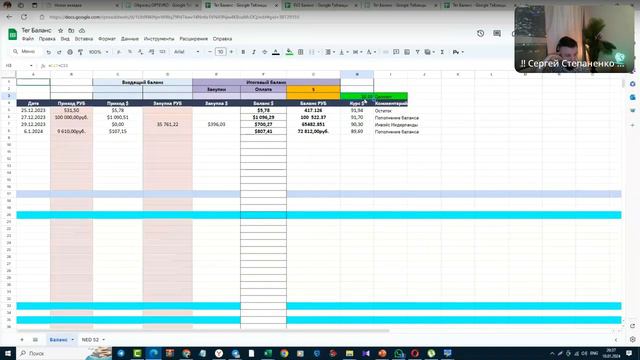
Task: Toggle strikethrough formatting
Action: (264, 52)
